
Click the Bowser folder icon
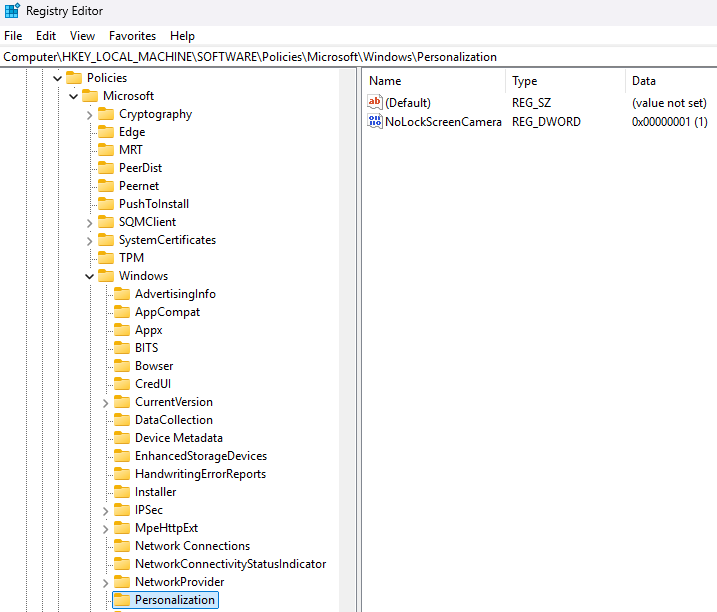[122, 365]
